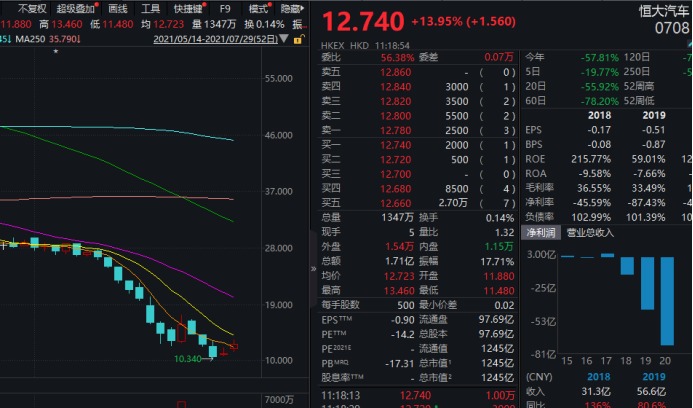Click the F9 deep data button
Image resolution: width=693 pixels, height=408 pixels.
225,8
